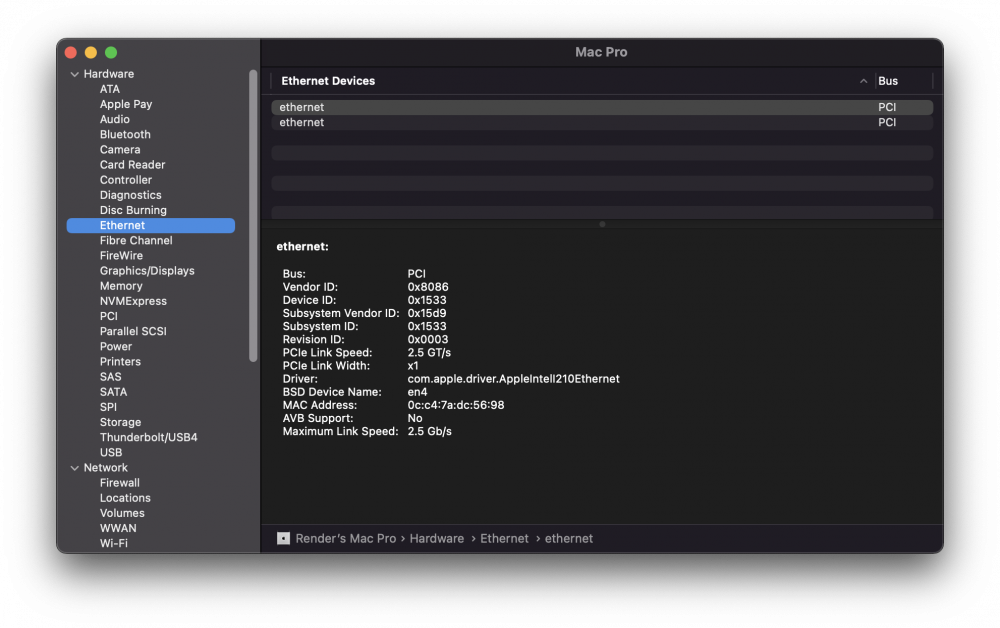Click the Driver value com.apple.driver.AppleIntelI210Ethernet
The width and height of the screenshot is (1000, 628).
(x=513, y=379)
